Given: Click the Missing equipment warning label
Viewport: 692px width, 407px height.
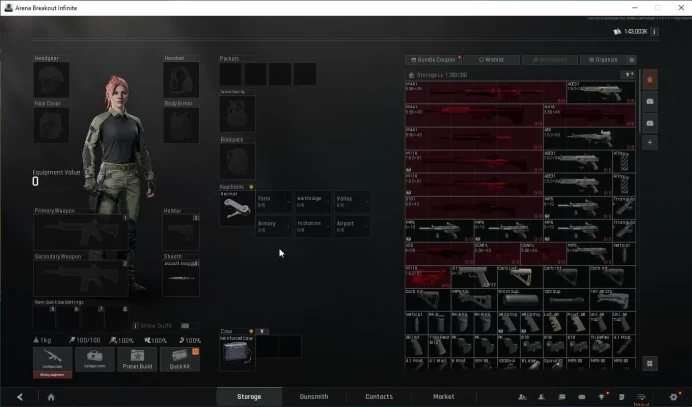Looking at the screenshot, I should coord(53,375).
